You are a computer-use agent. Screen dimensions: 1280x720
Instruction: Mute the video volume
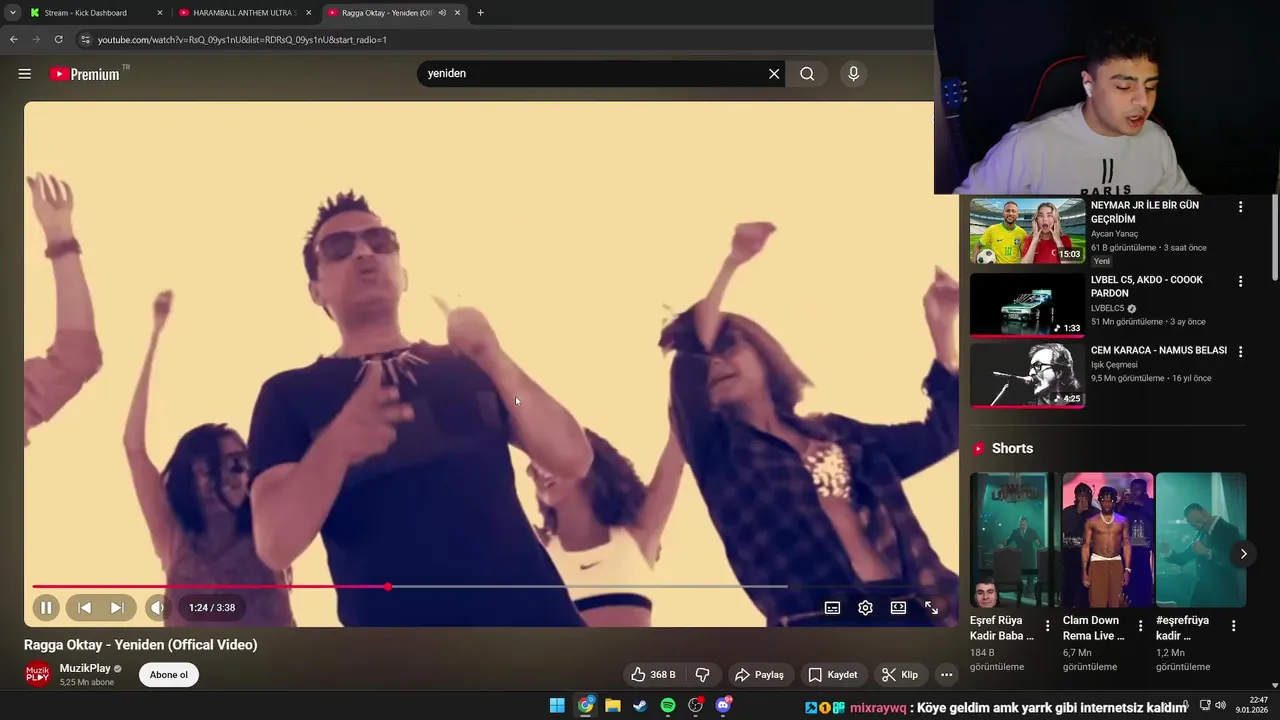(x=157, y=607)
